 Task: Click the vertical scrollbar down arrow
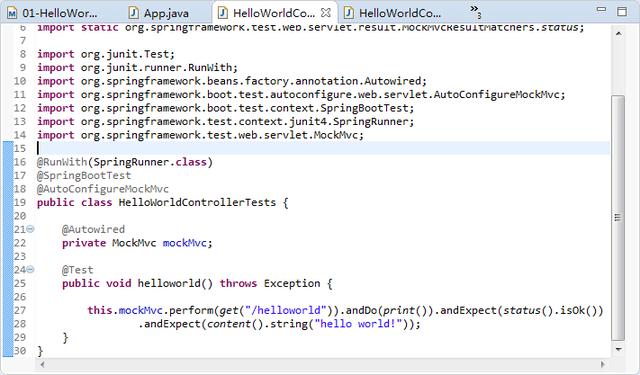(x=619, y=349)
